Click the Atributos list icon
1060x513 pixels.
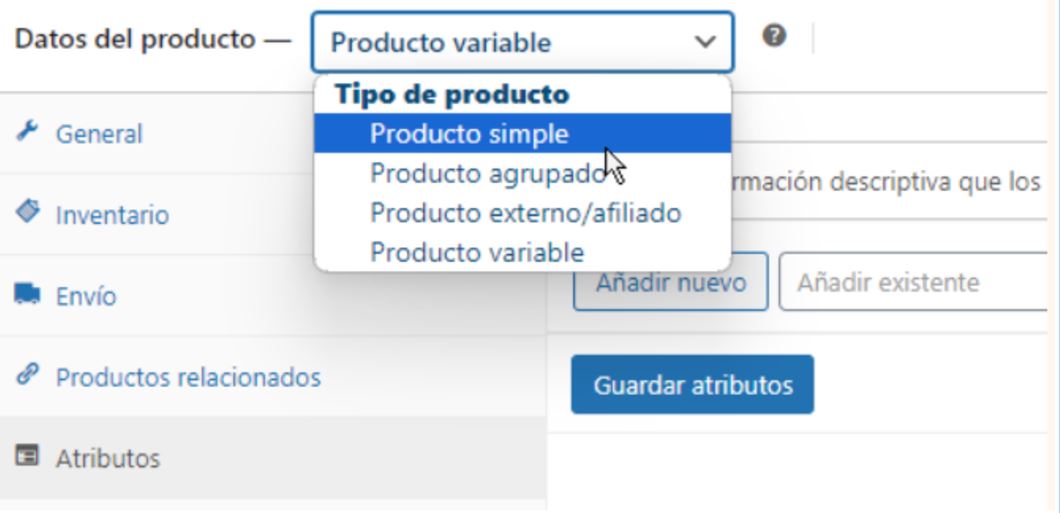(26, 458)
